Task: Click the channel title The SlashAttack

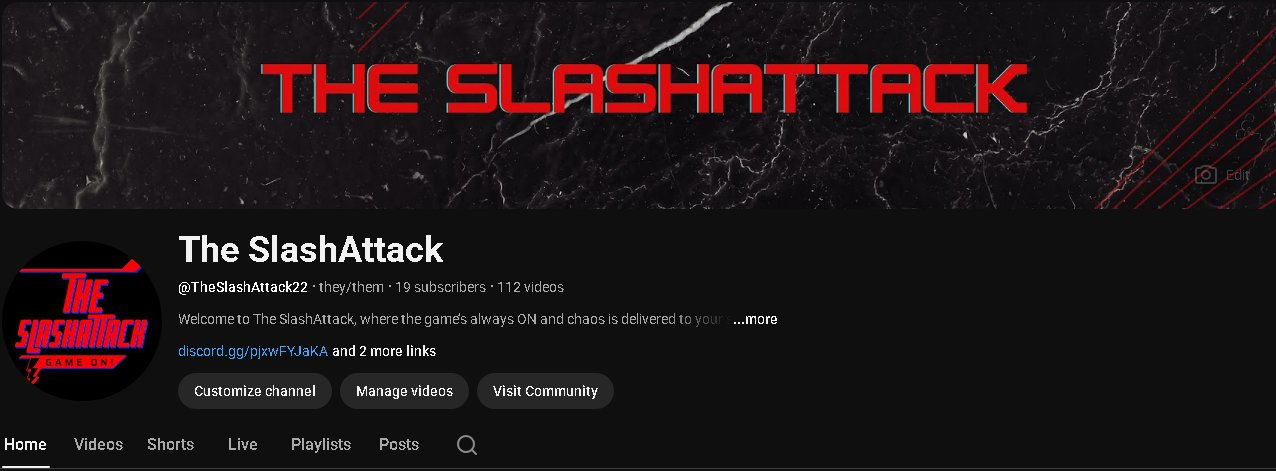Action: coord(311,249)
